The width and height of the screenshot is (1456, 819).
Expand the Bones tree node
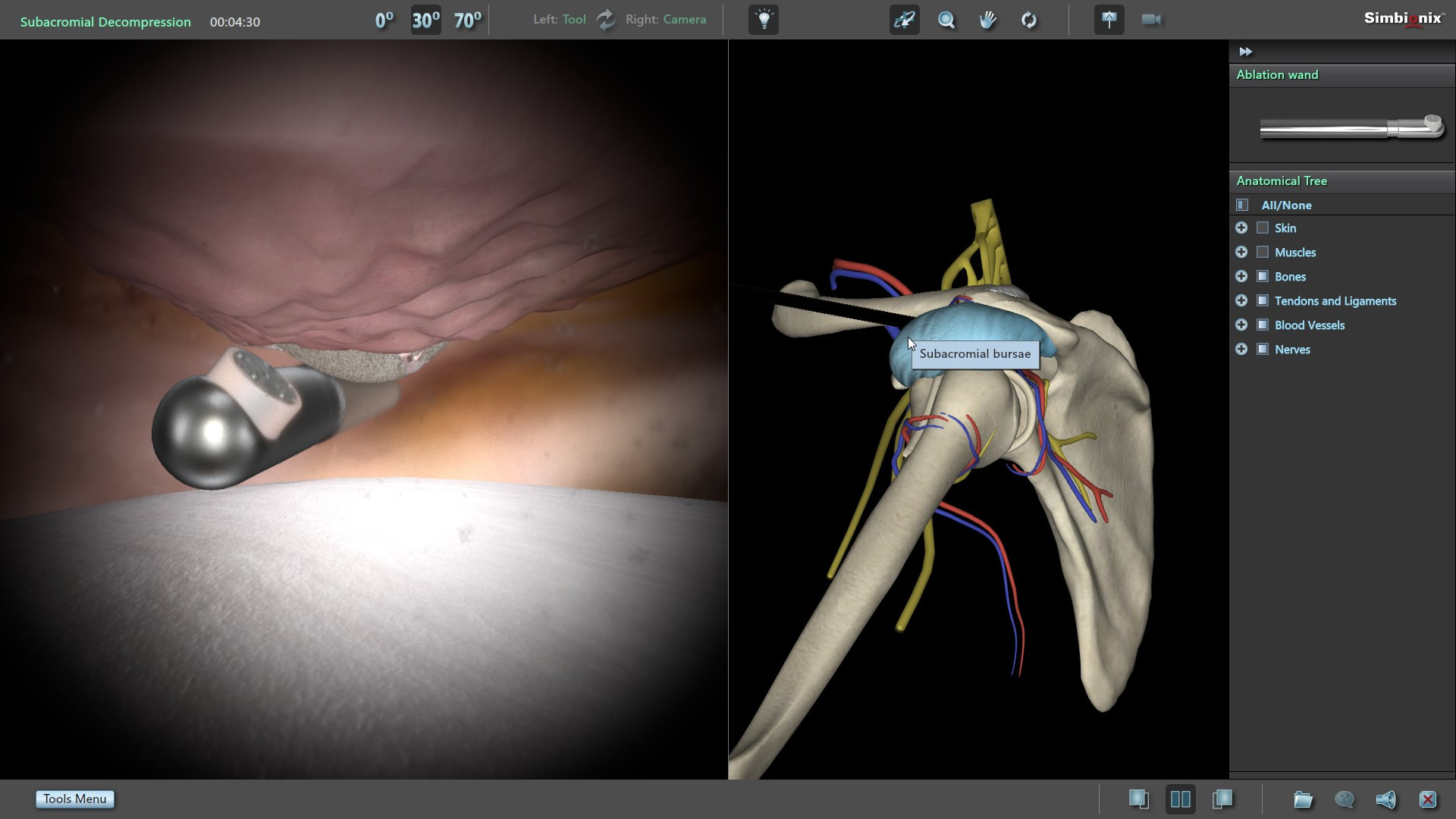pyautogui.click(x=1241, y=277)
